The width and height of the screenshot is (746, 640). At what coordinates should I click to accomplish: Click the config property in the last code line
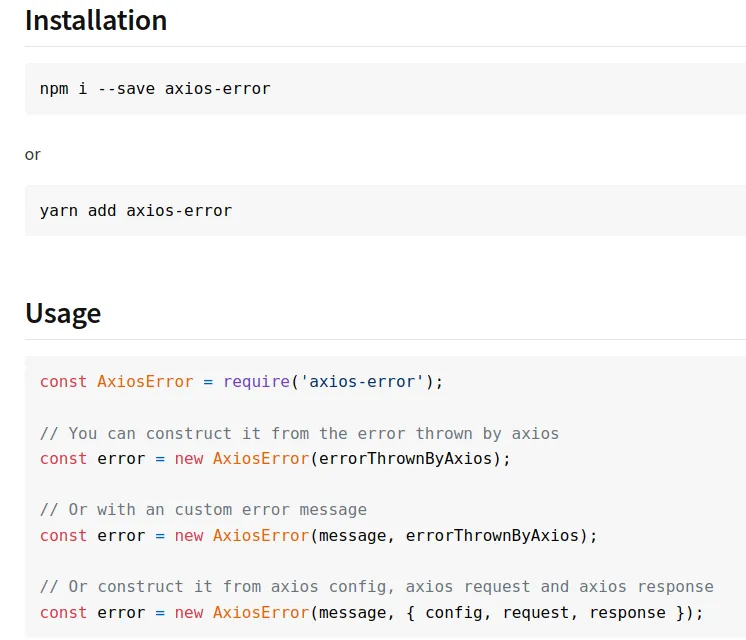coord(454,612)
